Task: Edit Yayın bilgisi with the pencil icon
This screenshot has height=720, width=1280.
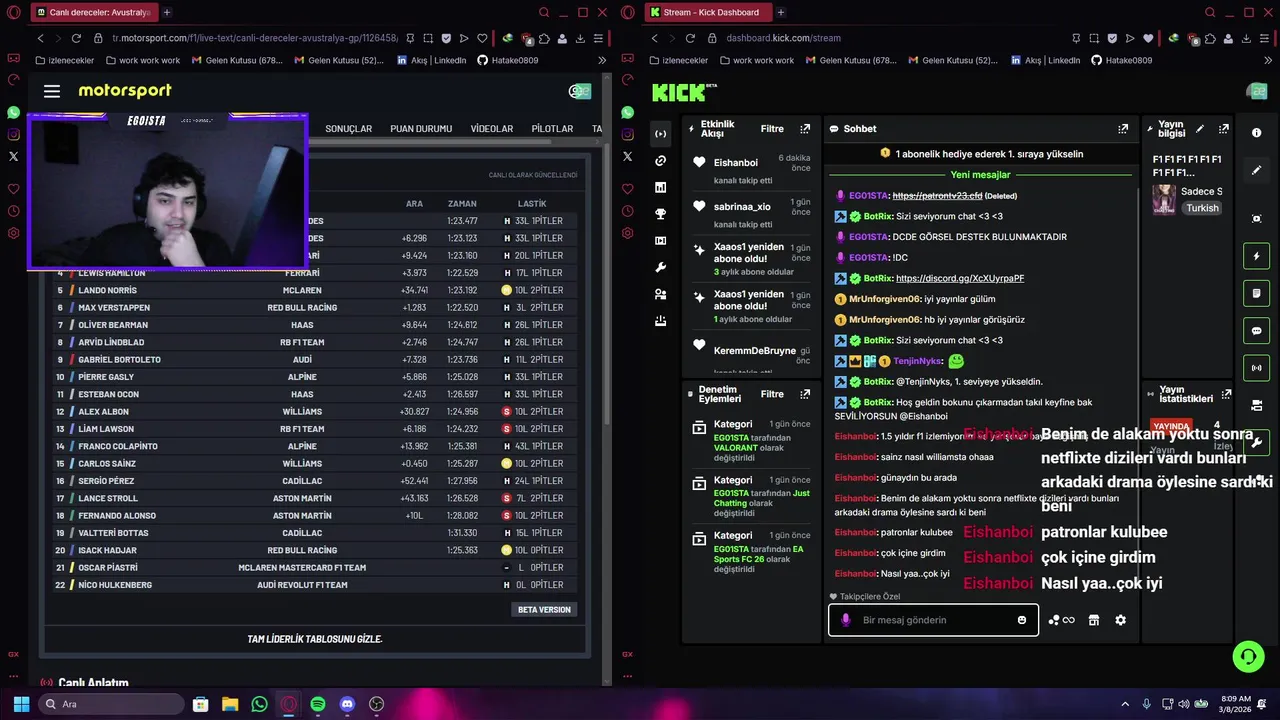Action: click(x=1199, y=129)
